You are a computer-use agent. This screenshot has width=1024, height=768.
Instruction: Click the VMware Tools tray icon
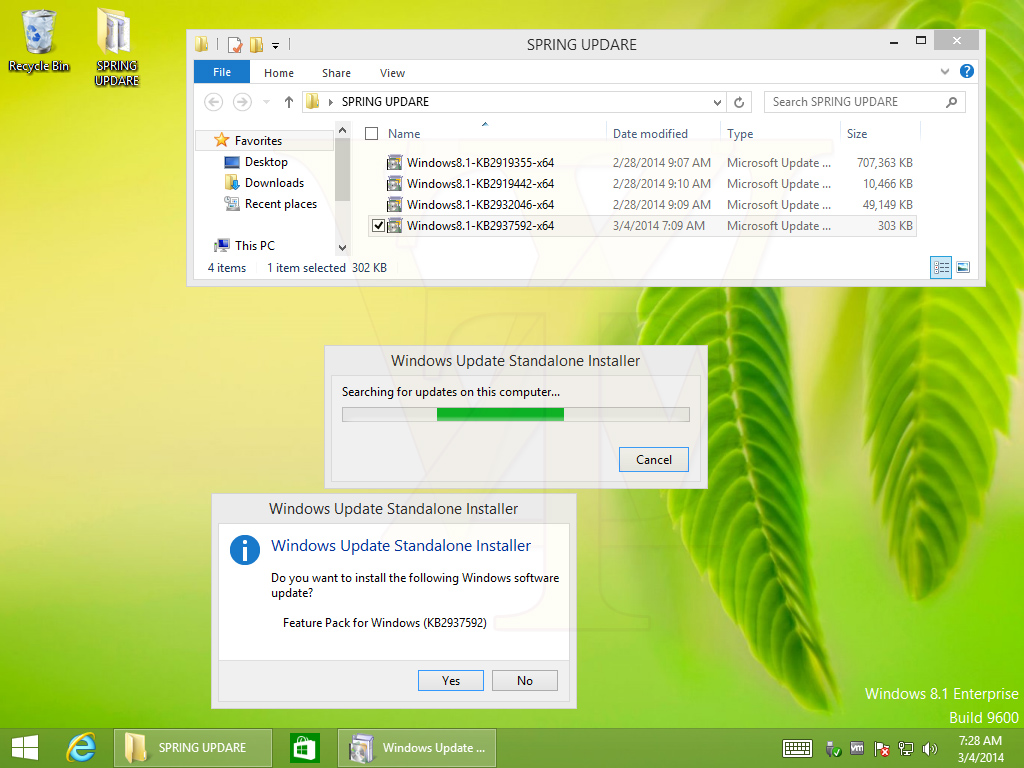coord(855,748)
